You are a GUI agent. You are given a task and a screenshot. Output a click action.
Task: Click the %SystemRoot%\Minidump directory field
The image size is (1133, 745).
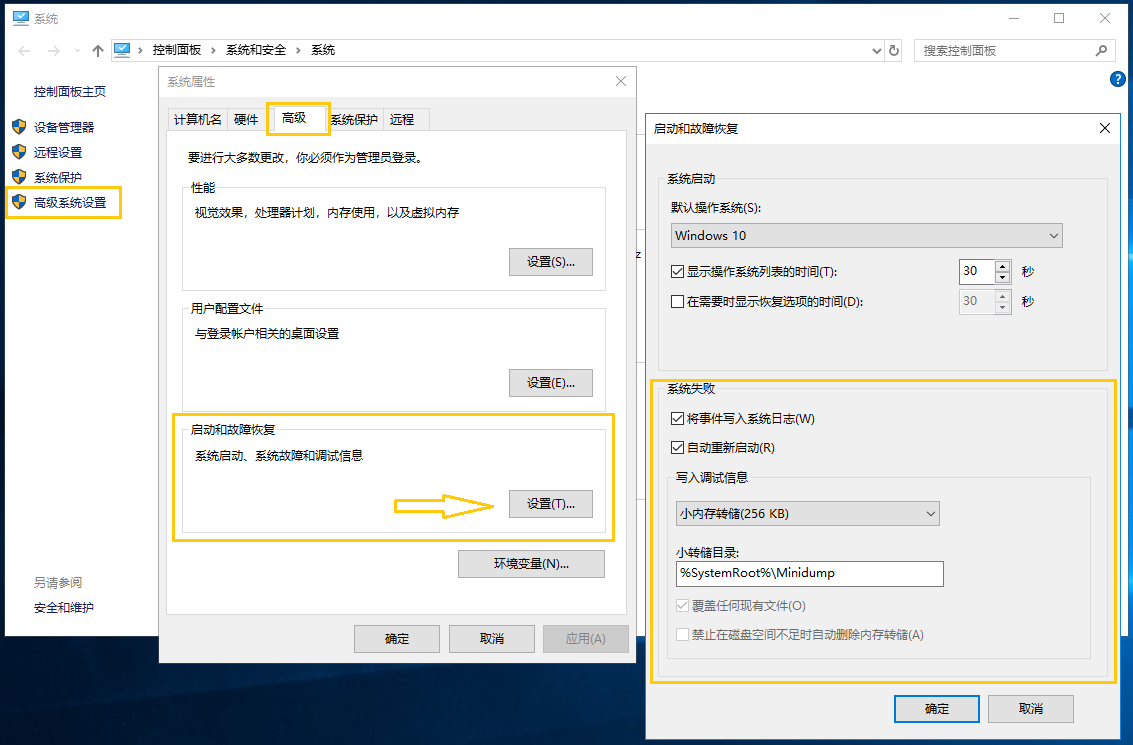[x=808, y=574]
